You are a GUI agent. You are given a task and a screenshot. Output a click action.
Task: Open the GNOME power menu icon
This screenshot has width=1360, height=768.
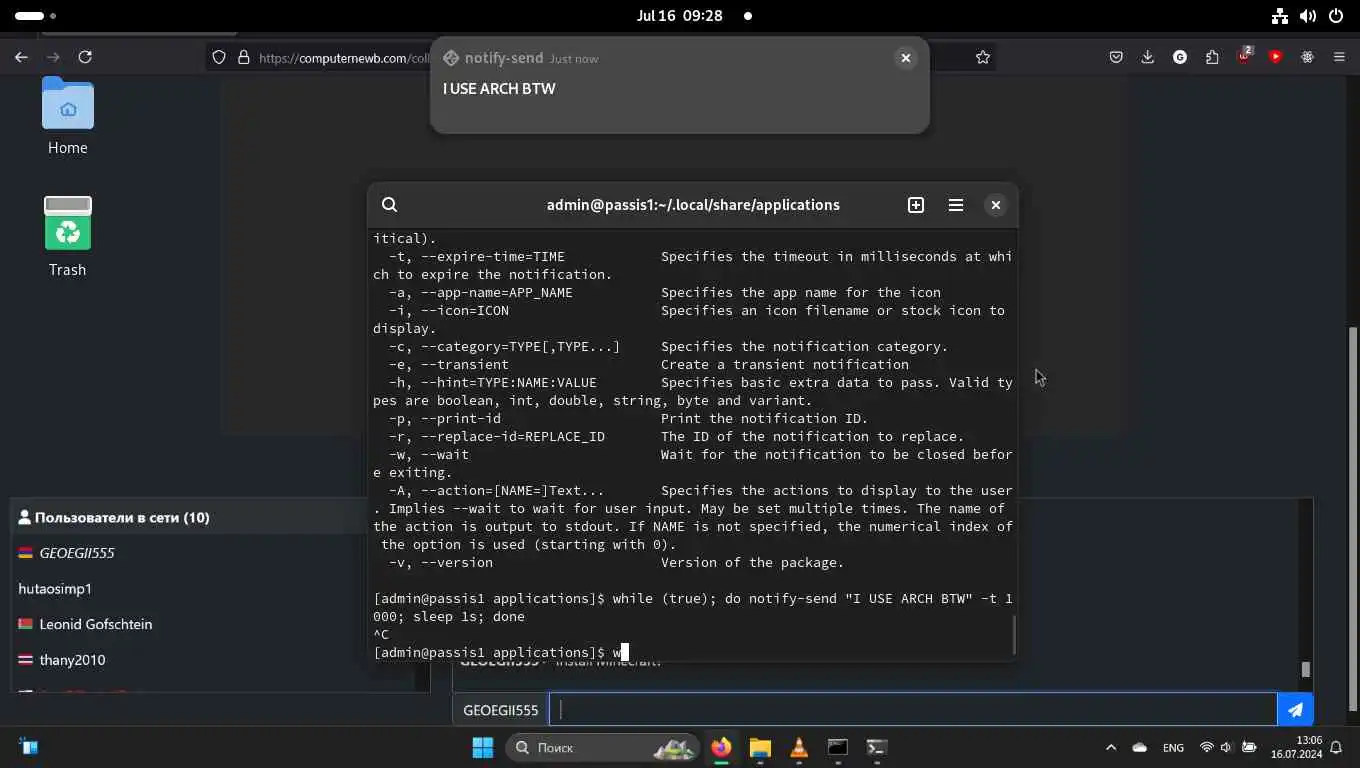[x=1336, y=16]
